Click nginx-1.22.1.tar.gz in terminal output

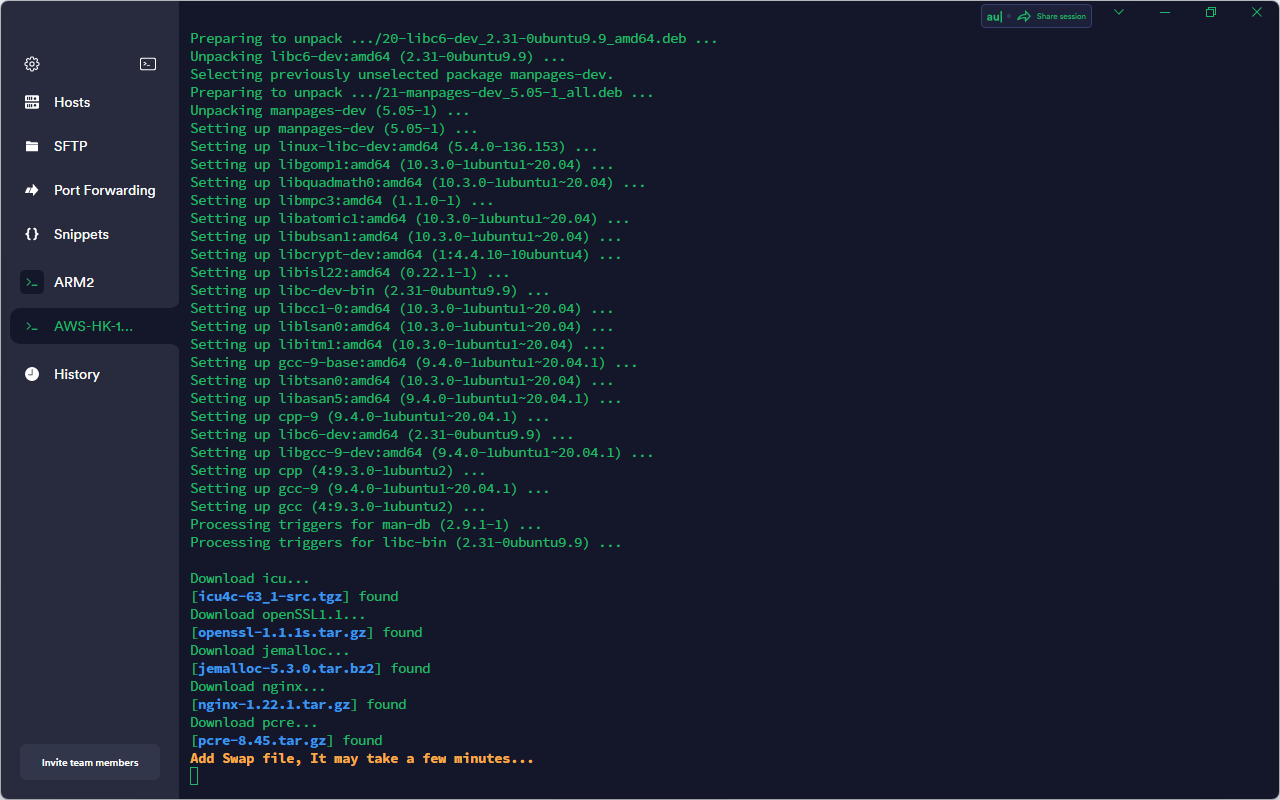click(x=274, y=704)
